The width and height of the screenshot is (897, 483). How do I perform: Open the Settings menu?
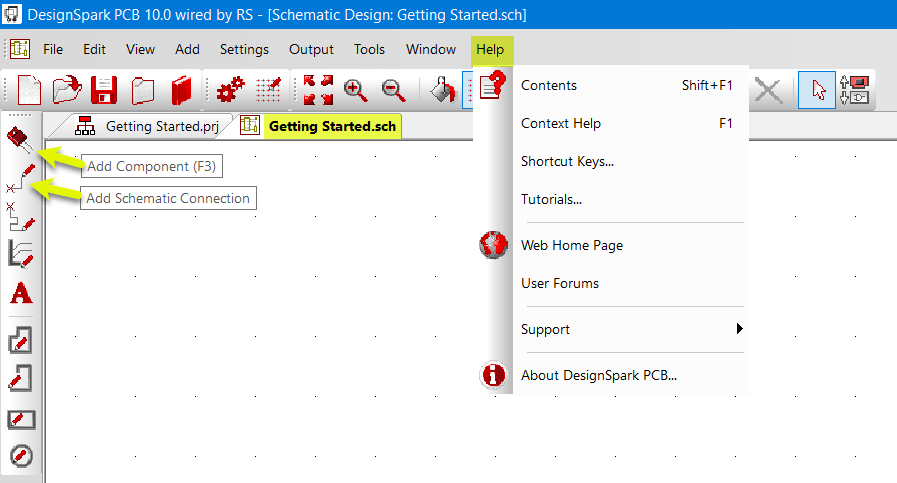tap(244, 49)
